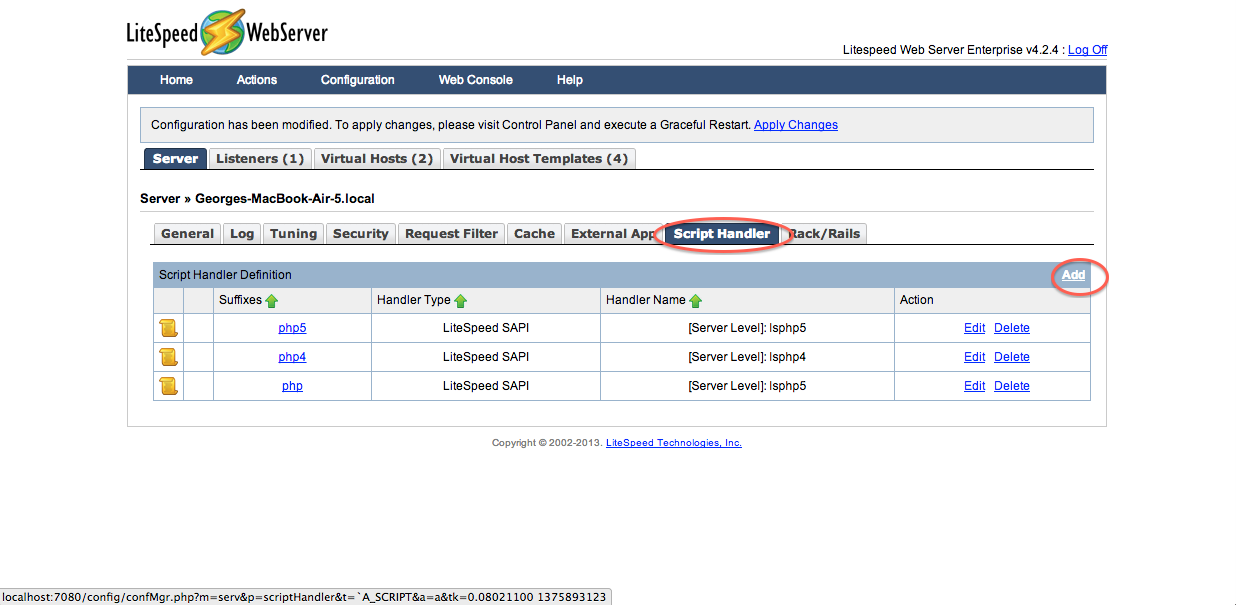Click Add to create a script handler
The height and width of the screenshot is (605, 1236).
tap(1073, 275)
